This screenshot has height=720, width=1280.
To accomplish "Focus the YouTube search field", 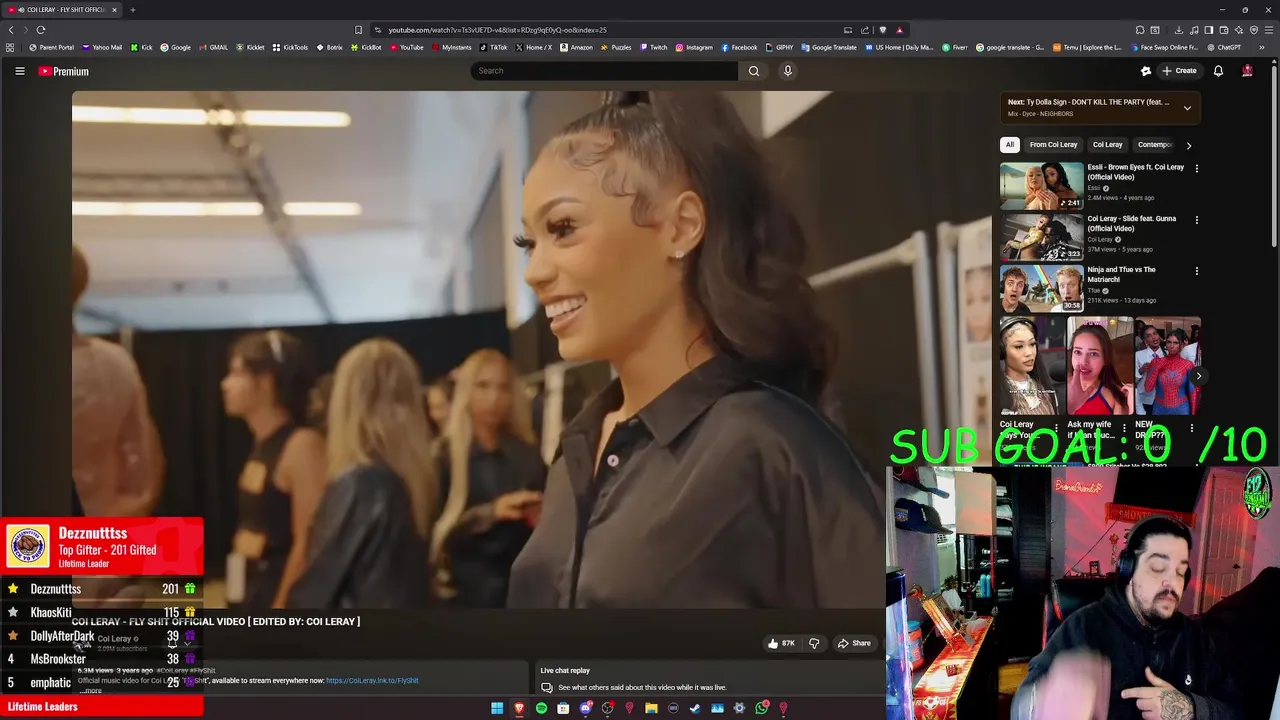I will pyautogui.click(x=604, y=71).
